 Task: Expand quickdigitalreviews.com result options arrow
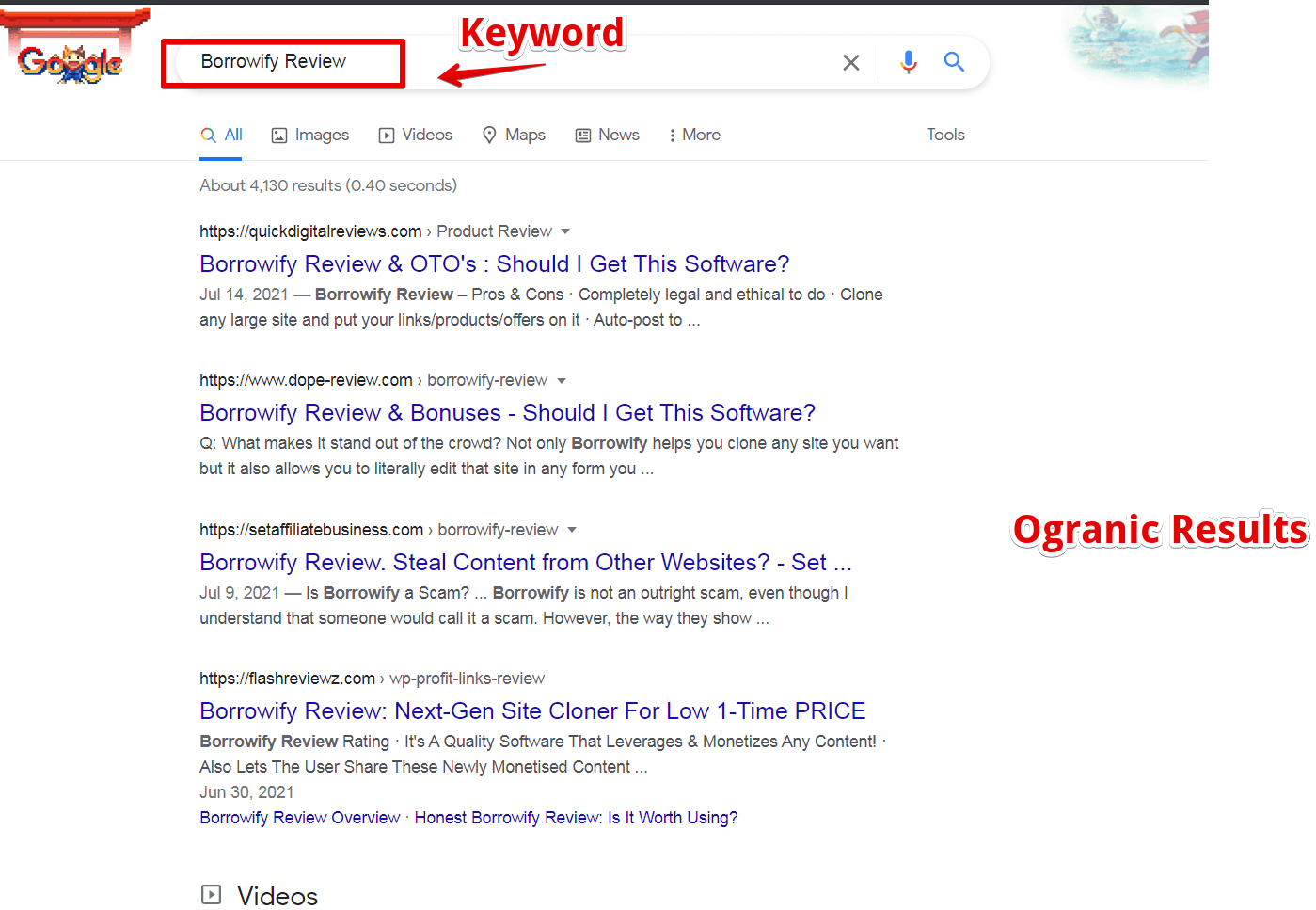click(565, 231)
